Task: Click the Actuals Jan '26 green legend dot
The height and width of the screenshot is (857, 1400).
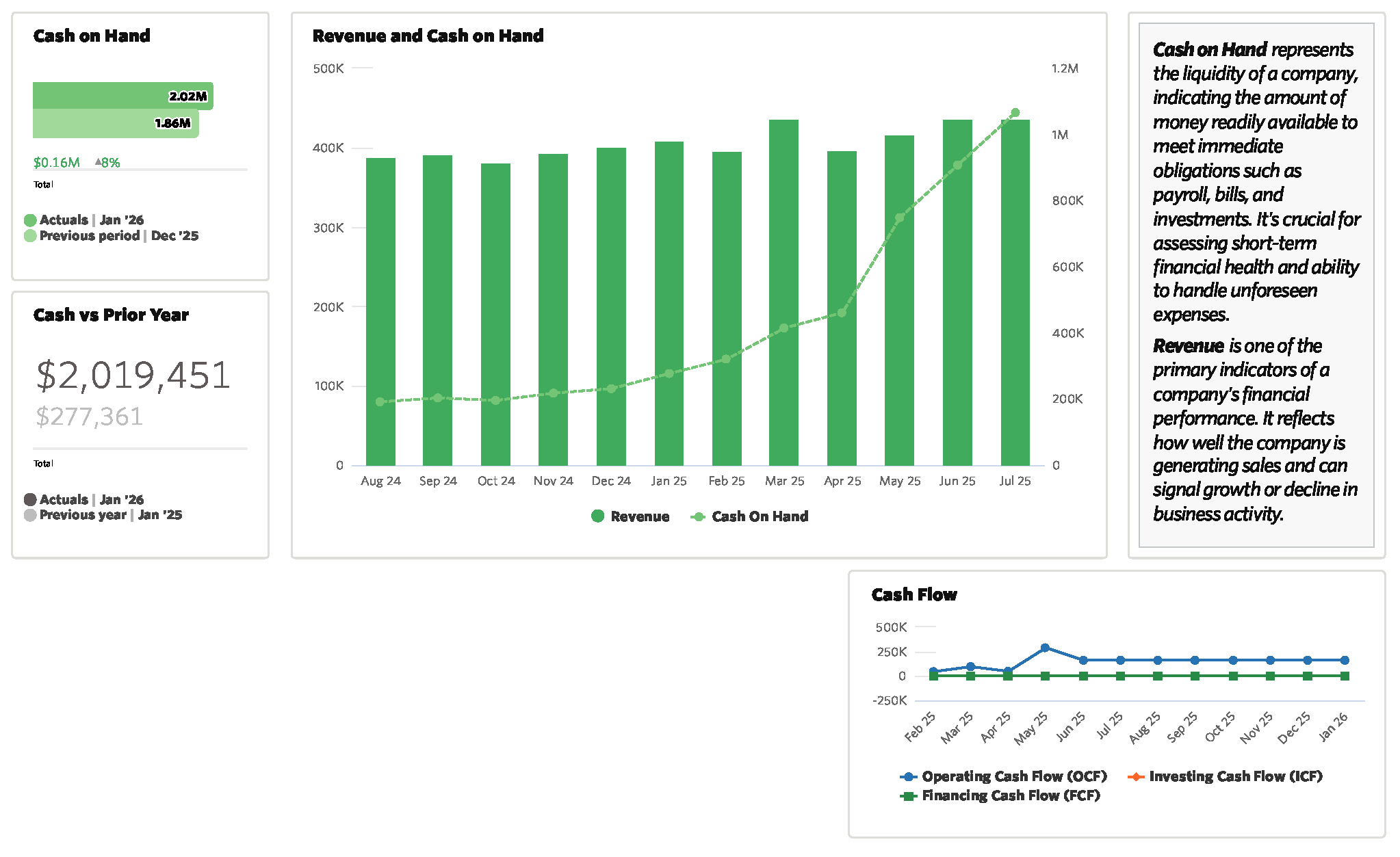Action: coord(30,220)
